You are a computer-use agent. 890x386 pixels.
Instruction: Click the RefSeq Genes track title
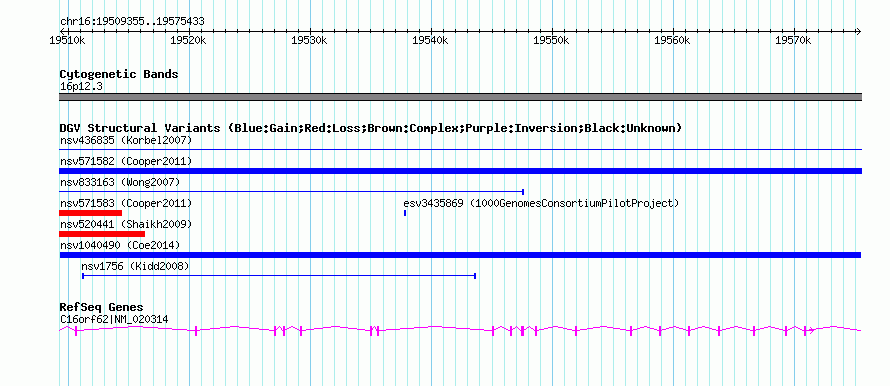pyautogui.click(x=102, y=308)
